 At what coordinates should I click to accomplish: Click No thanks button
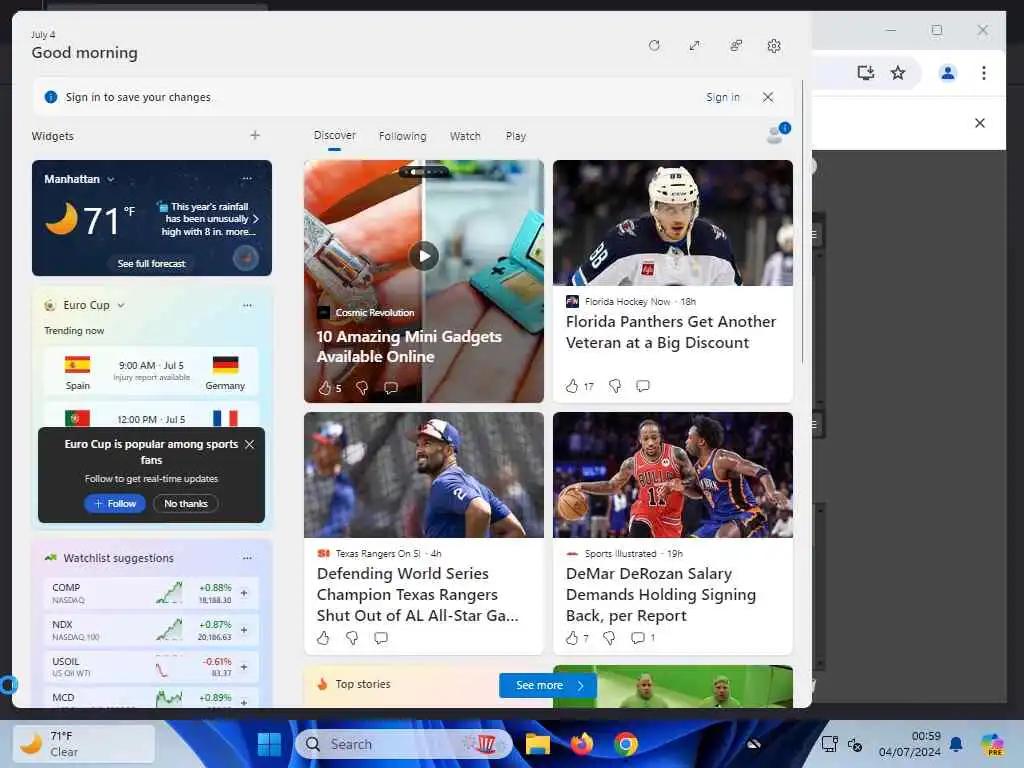(x=185, y=504)
